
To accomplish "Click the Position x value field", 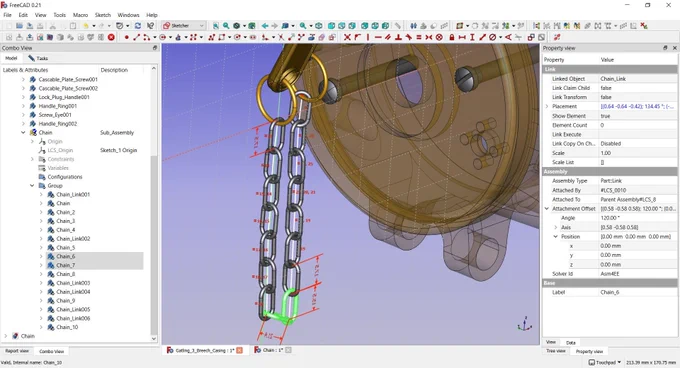I will point(638,246).
